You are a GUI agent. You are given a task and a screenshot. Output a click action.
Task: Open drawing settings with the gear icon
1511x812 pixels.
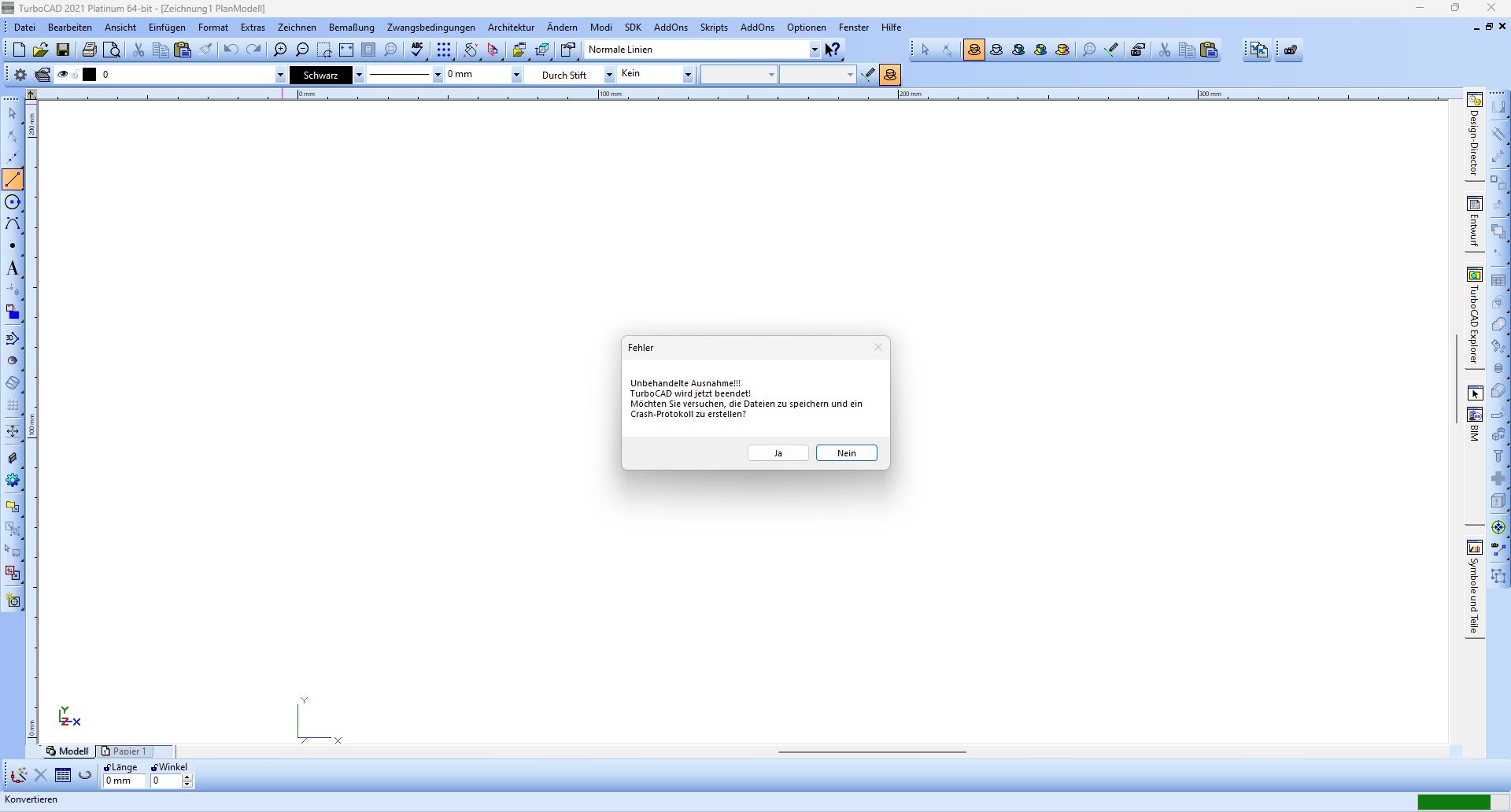pos(20,75)
